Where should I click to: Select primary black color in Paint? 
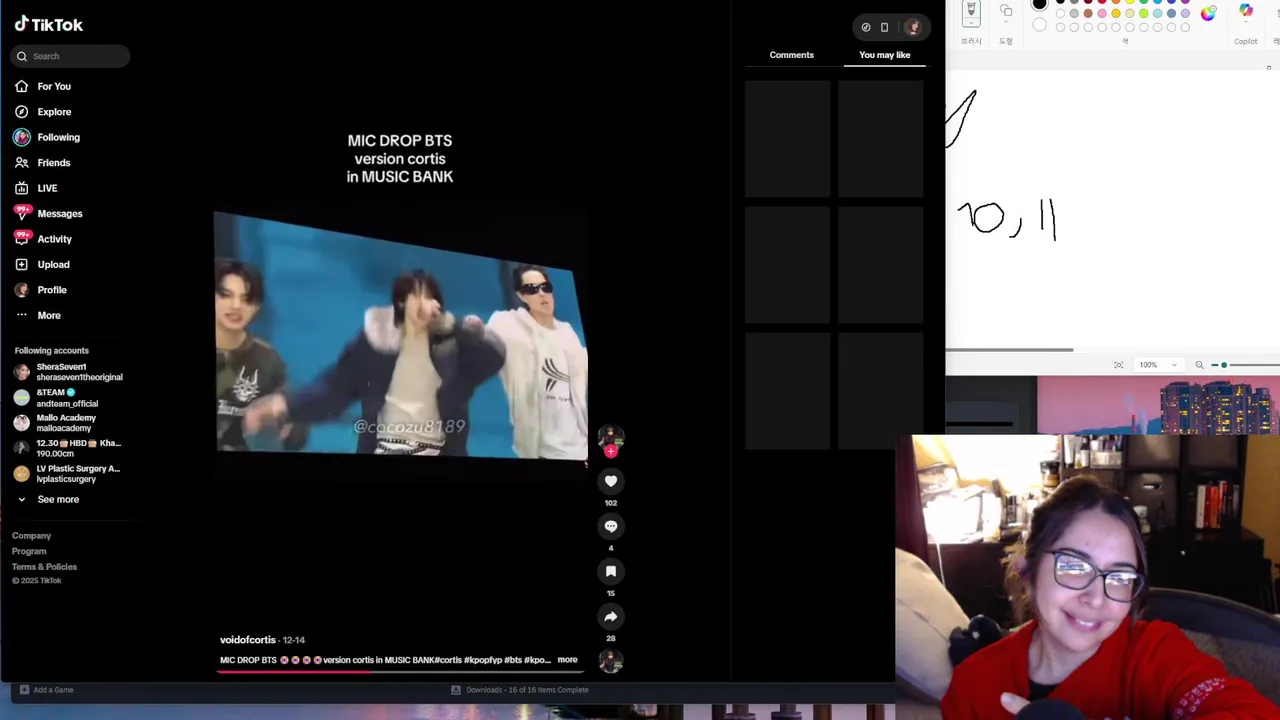tap(1040, 5)
